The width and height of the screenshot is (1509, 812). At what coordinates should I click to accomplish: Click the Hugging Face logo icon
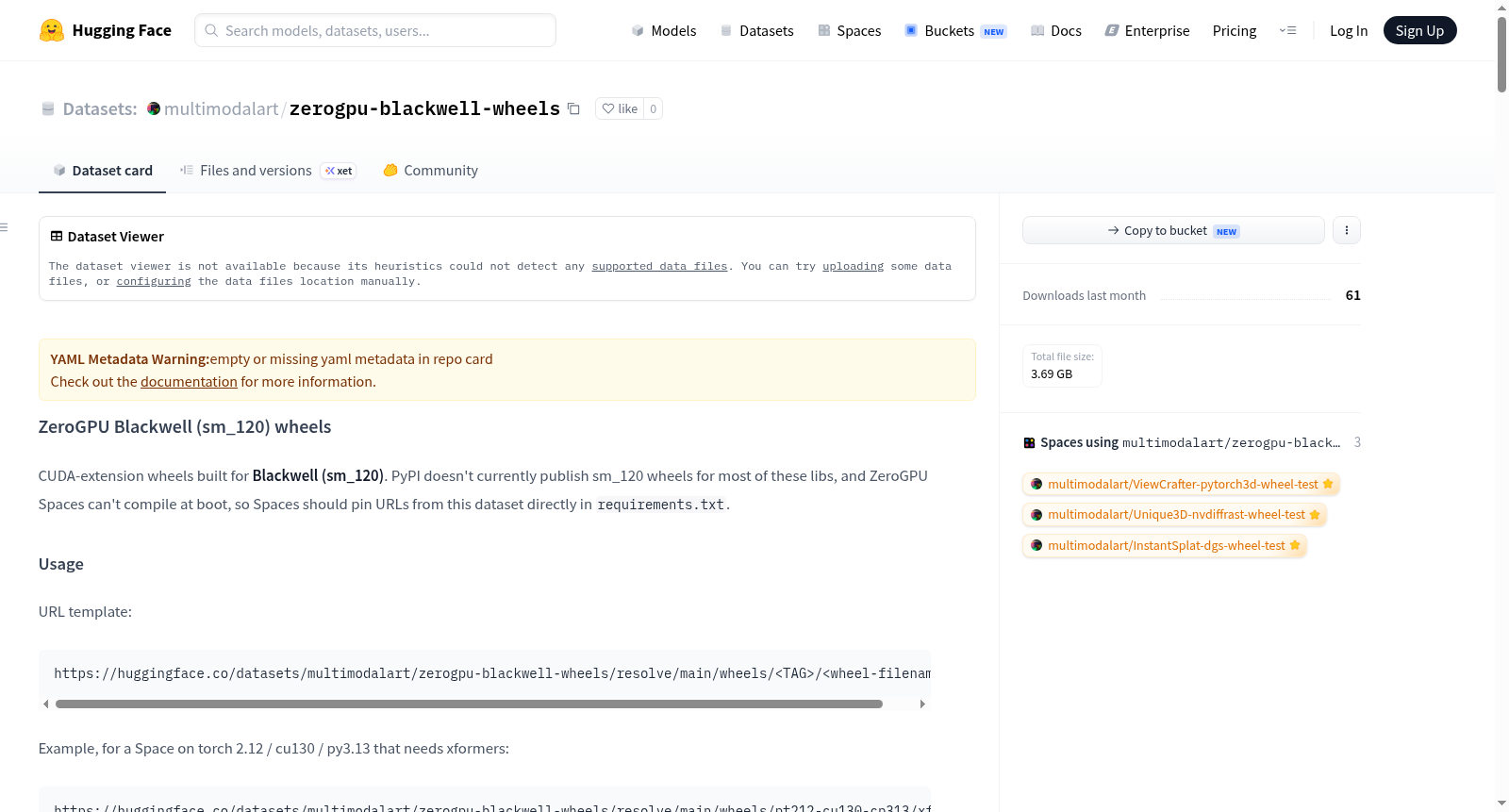[x=52, y=30]
